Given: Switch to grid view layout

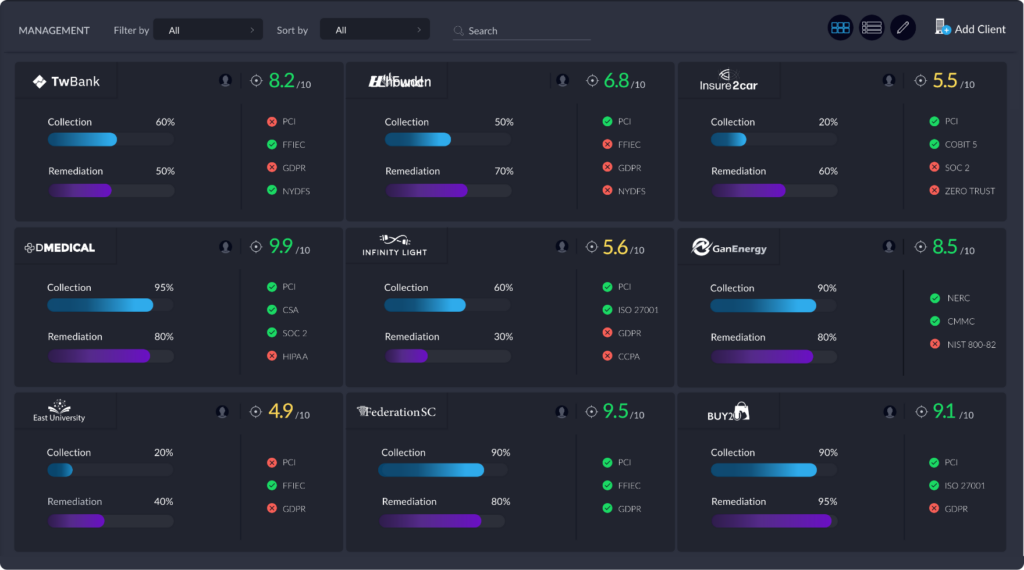Looking at the screenshot, I should 840,28.
